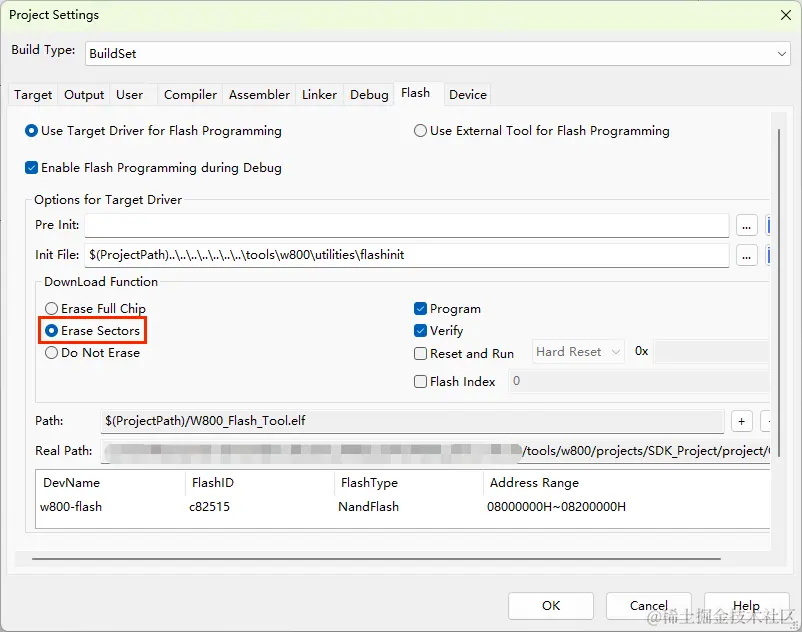Enable the Reset and Run checkbox
Screen dimensions: 802x632
(464, 354)
